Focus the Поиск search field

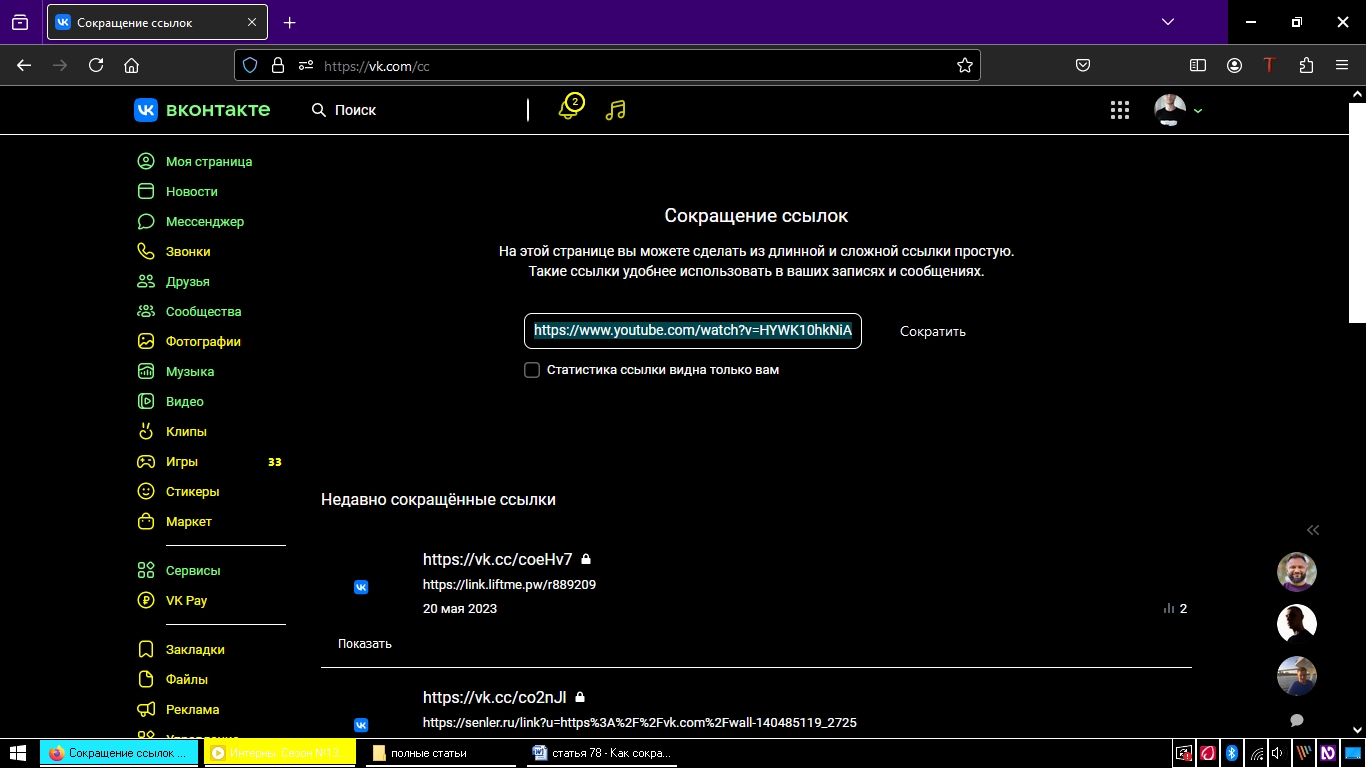pos(415,110)
